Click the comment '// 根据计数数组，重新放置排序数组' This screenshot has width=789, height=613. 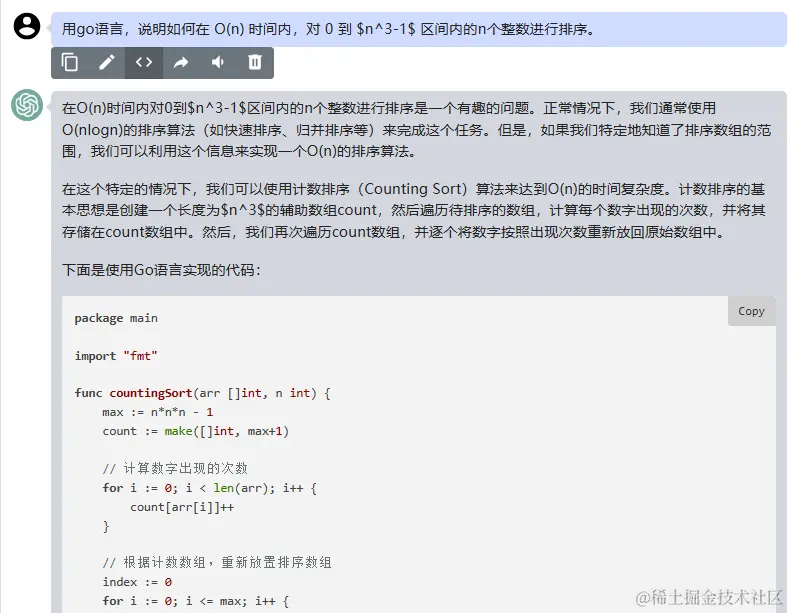tap(217, 562)
